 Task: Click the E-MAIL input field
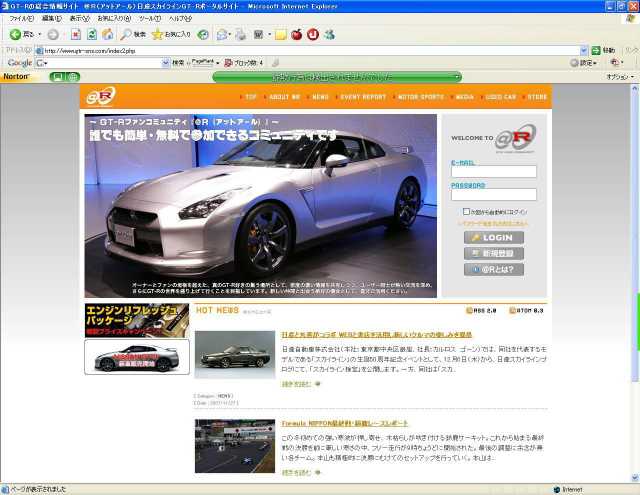[493, 172]
